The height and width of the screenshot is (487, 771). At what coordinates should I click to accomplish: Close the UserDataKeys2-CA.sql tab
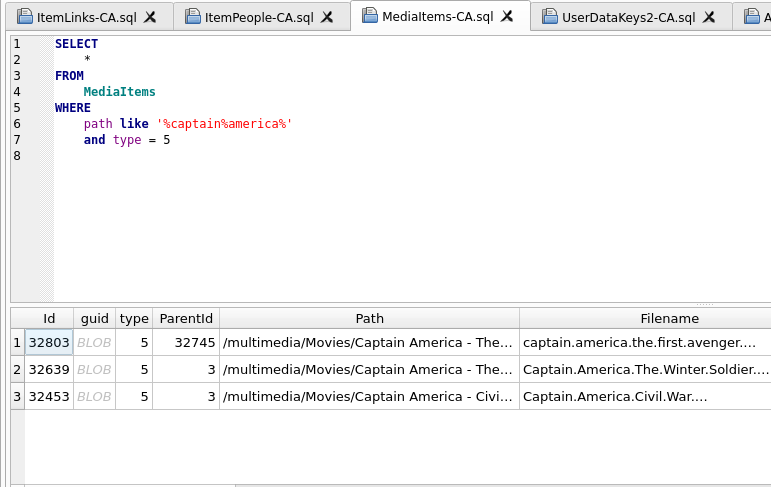[x=709, y=17]
